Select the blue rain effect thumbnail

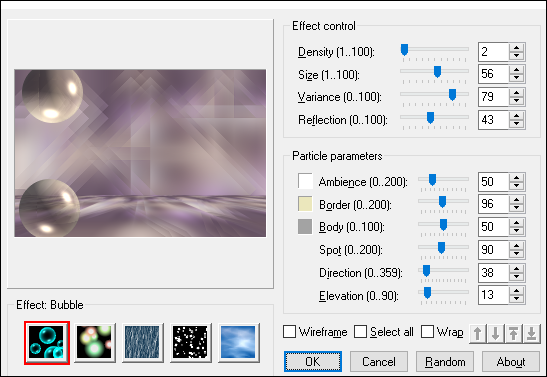142,343
